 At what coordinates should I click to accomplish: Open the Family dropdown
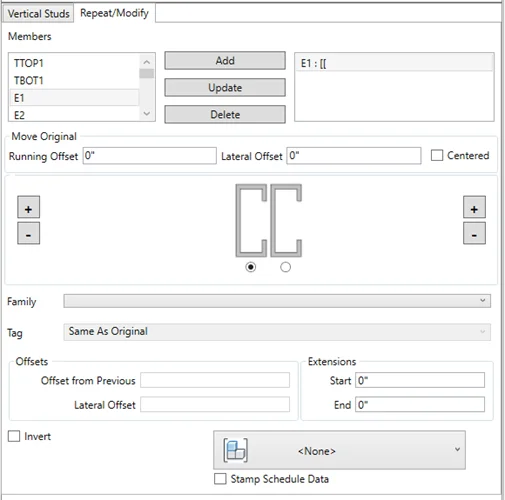[x=277, y=301]
